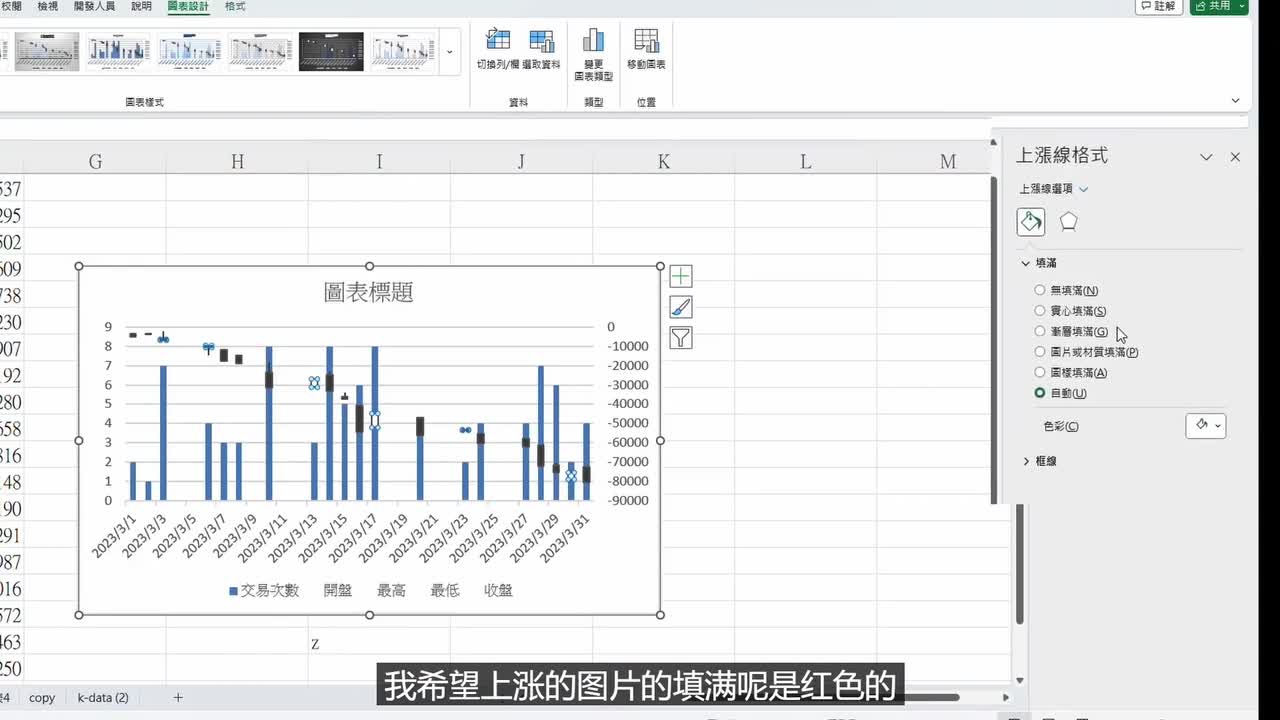Image resolution: width=1280 pixels, height=720 pixels.
Task: Open the Format (格式) ribbon tab
Action: pos(235,6)
